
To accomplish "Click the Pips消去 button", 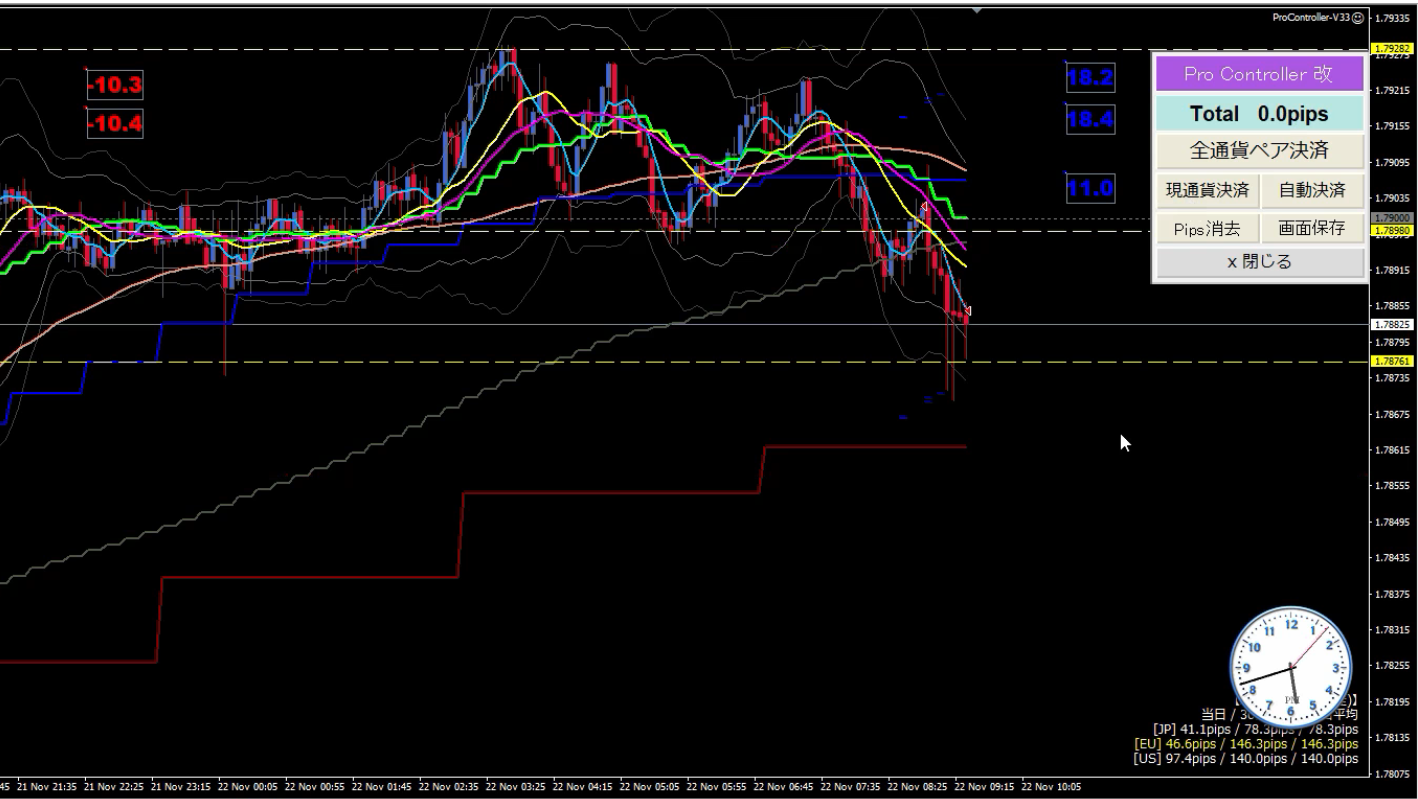I will pyautogui.click(x=1207, y=229).
